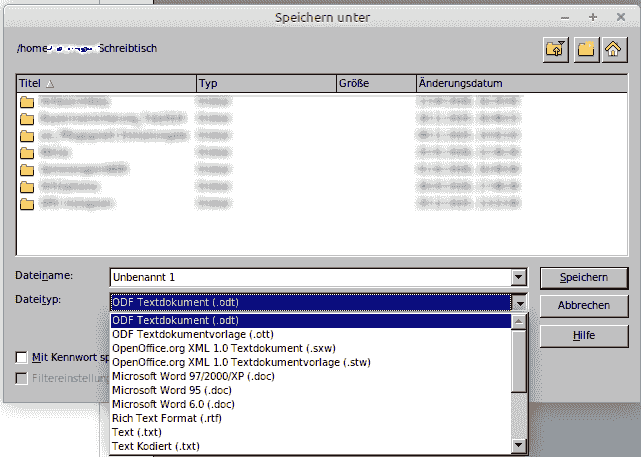The height and width of the screenshot is (457, 641).
Task: Click the Dateiname text field
Action: pos(308,277)
